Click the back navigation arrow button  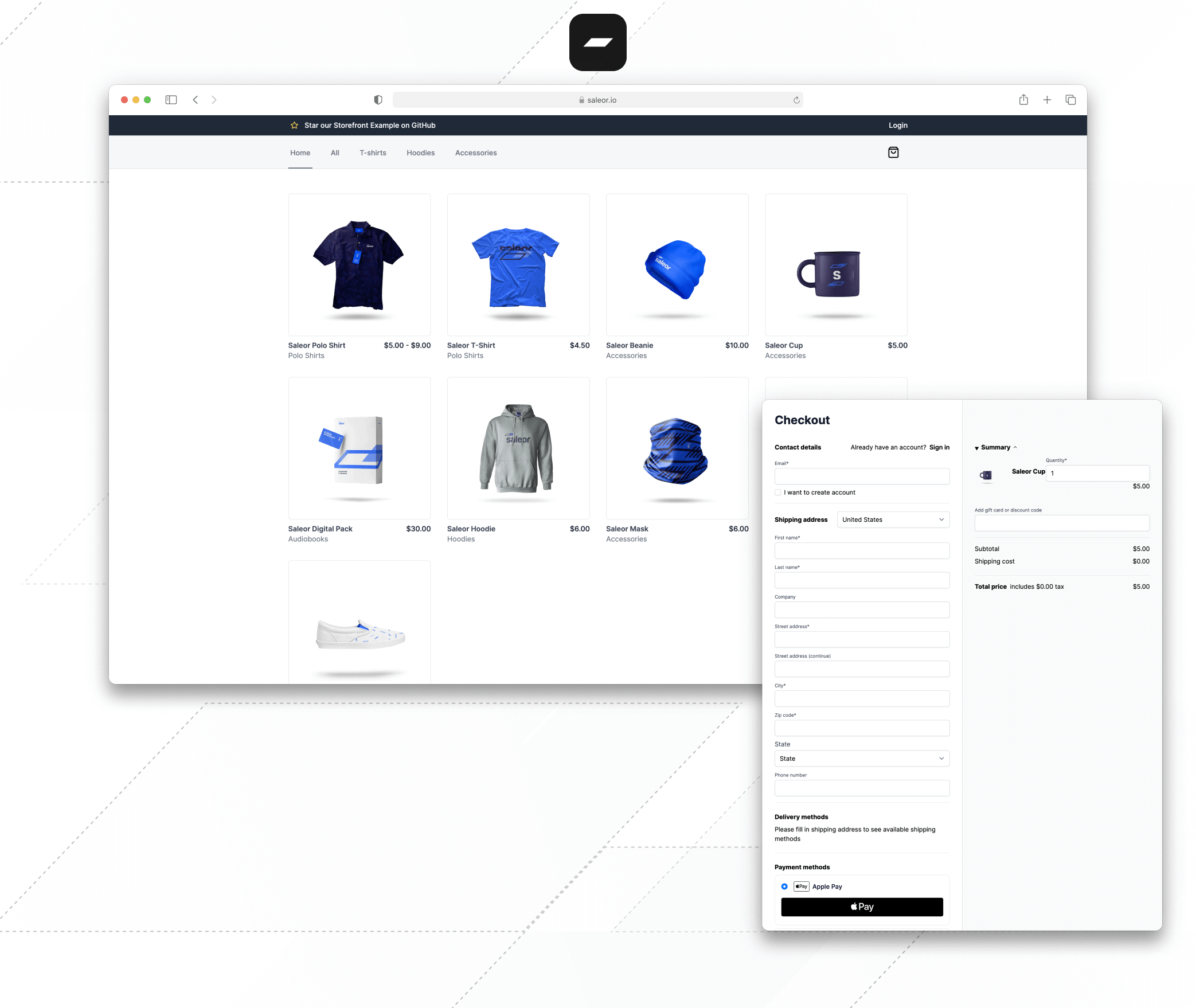pos(195,99)
